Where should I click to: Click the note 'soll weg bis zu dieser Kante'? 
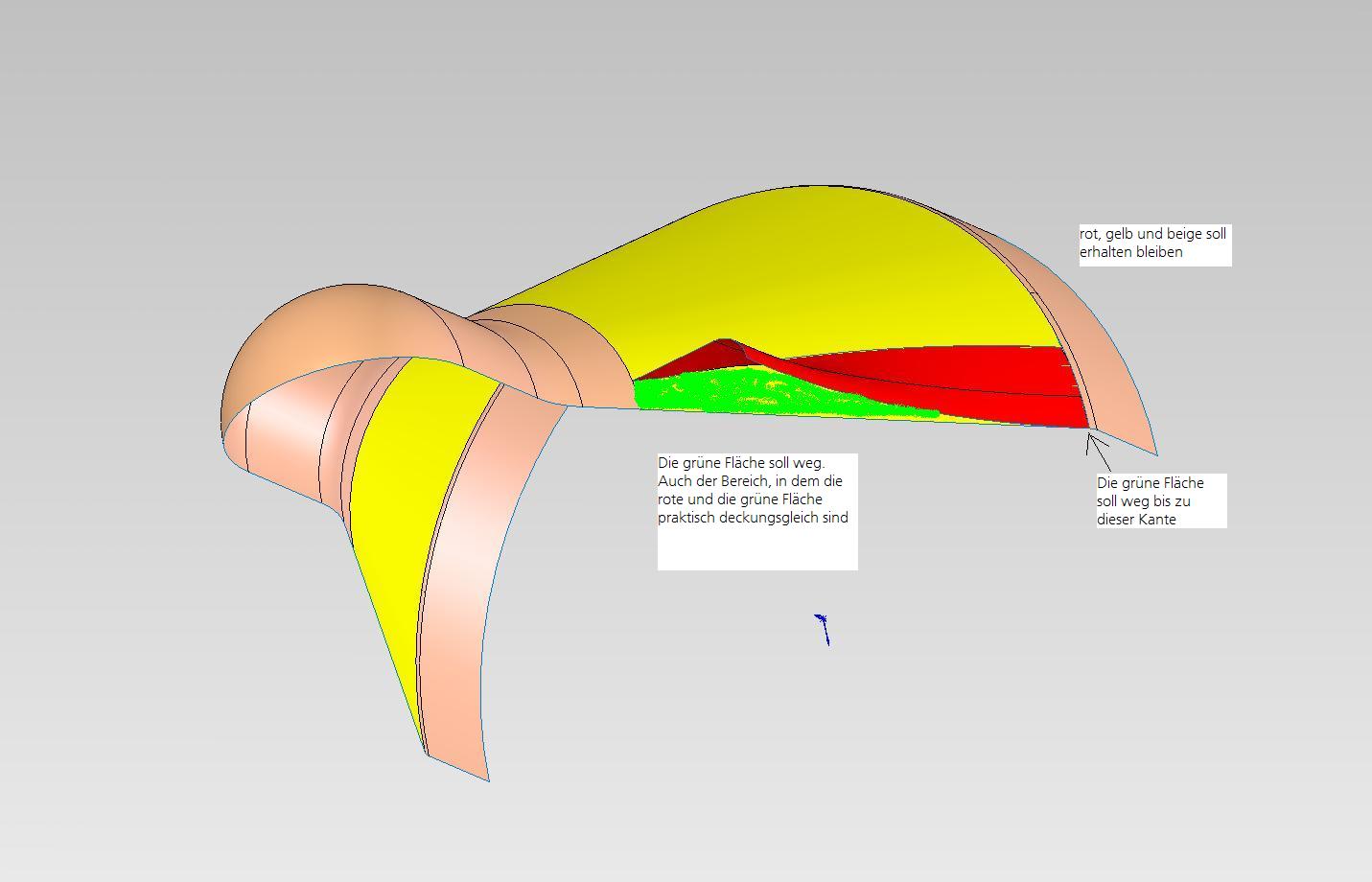(x=1161, y=500)
